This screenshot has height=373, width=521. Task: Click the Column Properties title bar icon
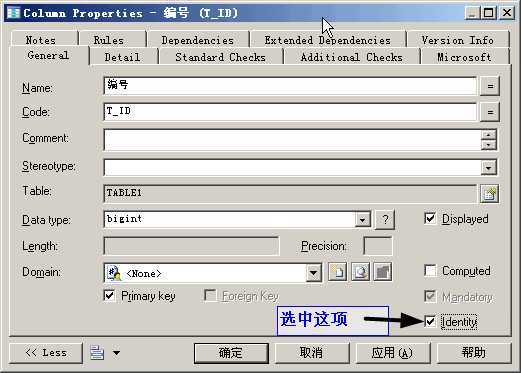point(13,13)
